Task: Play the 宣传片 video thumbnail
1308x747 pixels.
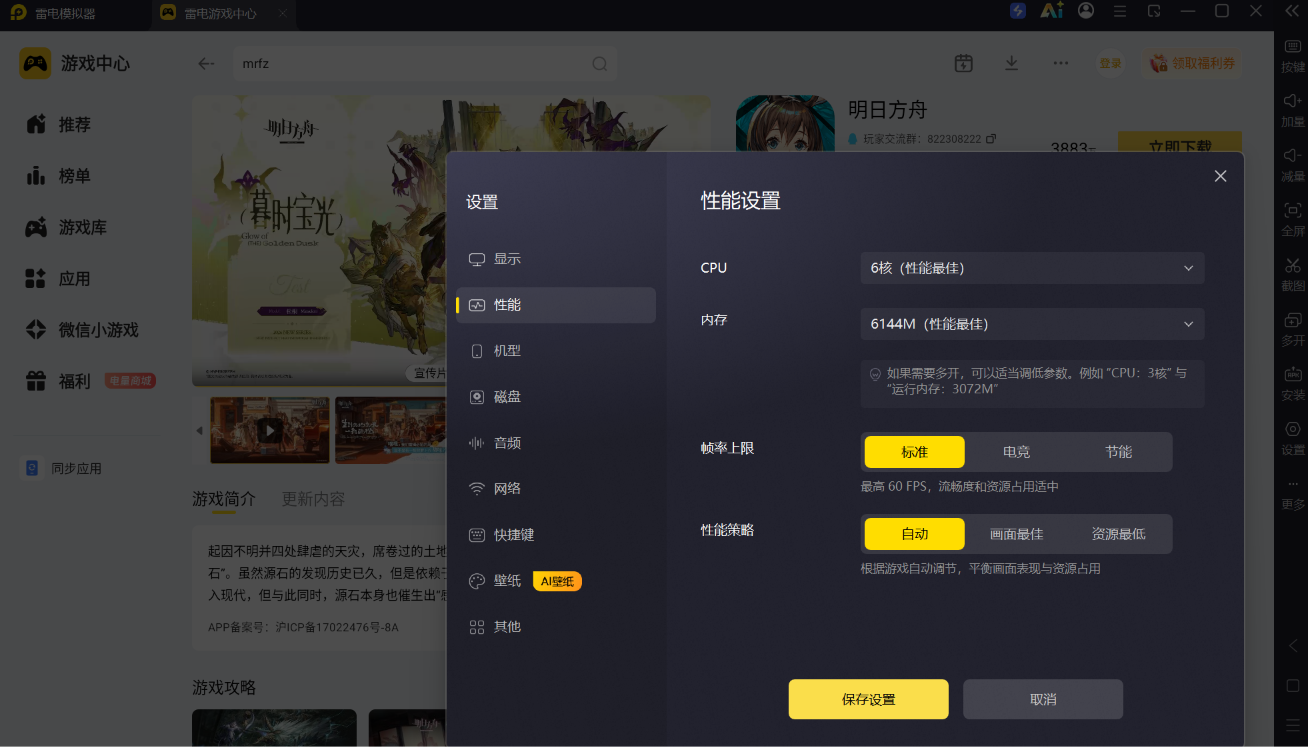Action: 270,430
